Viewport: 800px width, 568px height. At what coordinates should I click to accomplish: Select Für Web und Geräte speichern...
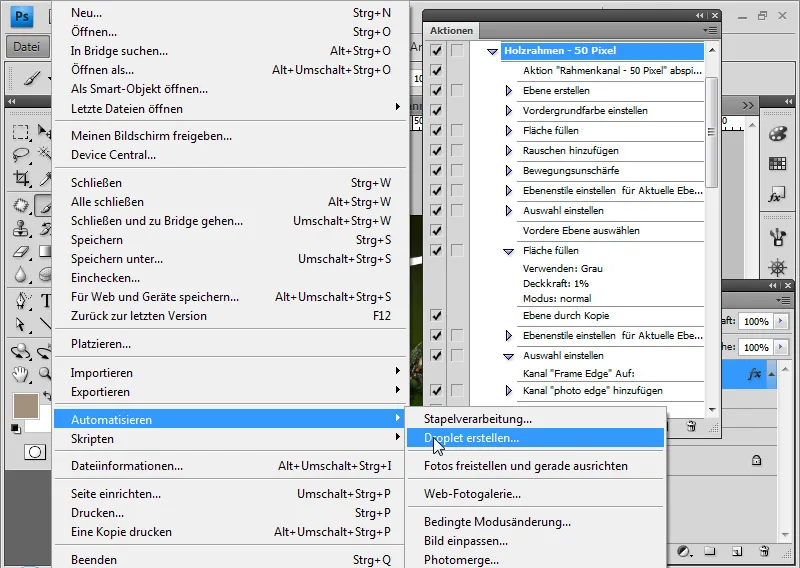[x=229, y=297]
